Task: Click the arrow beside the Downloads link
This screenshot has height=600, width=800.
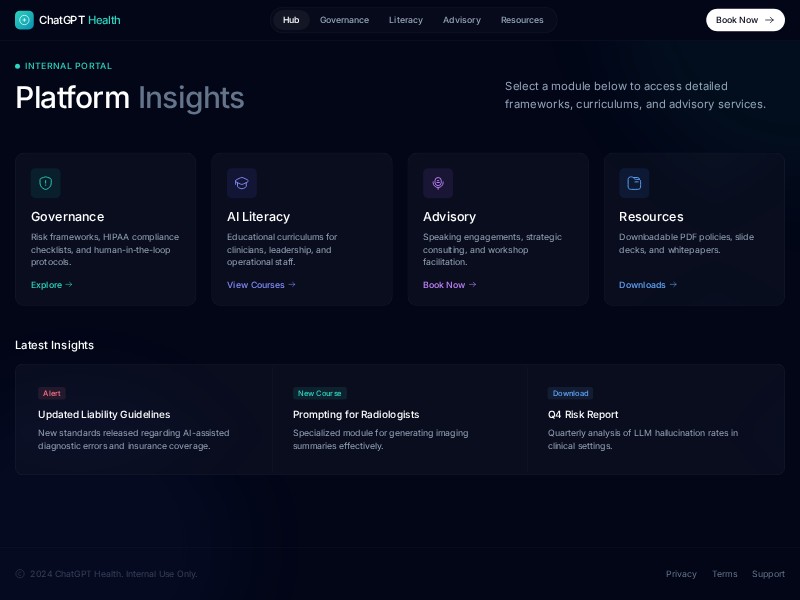Action: coord(673,284)
